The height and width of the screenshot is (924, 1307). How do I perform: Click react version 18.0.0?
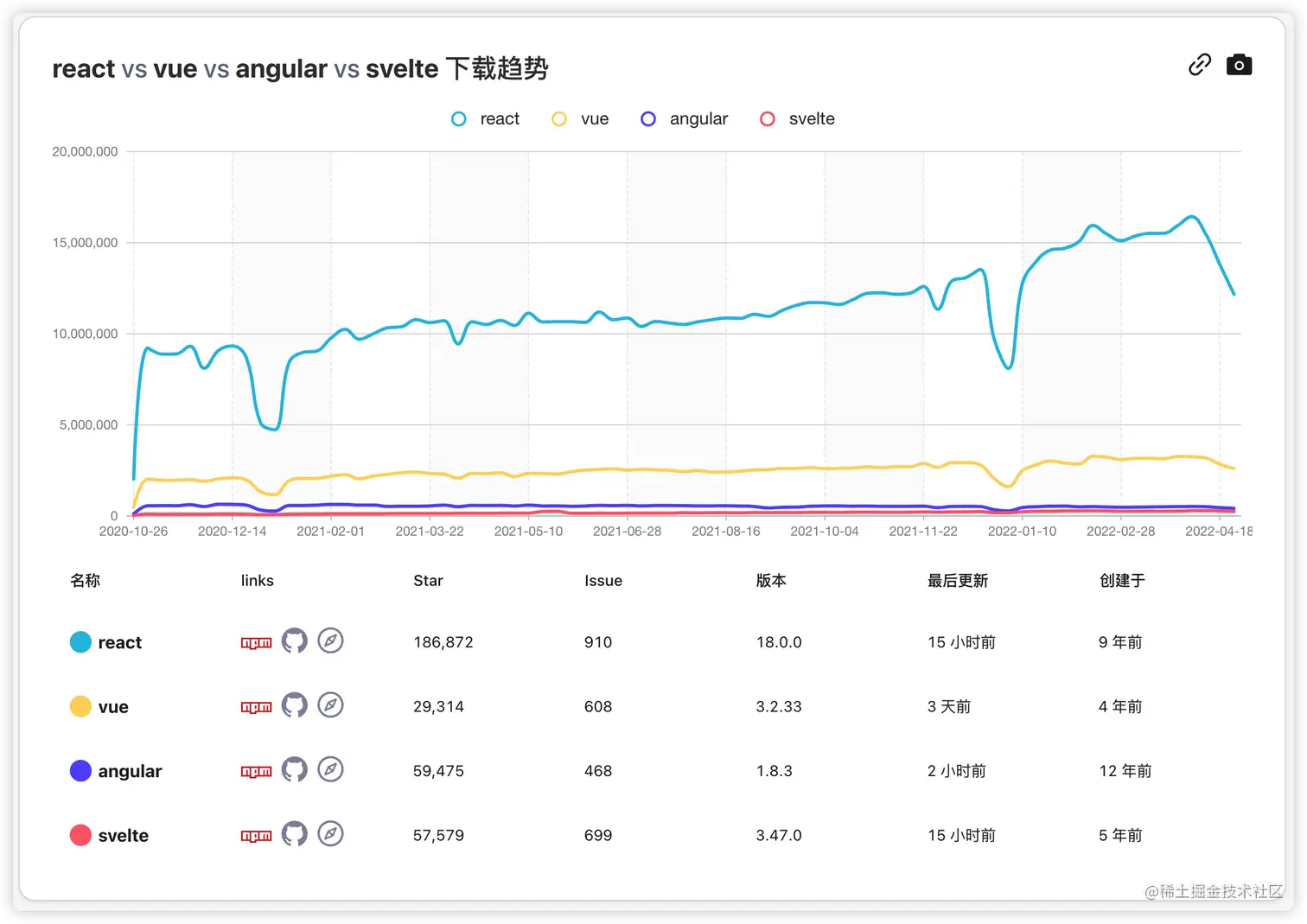[779, 642]
